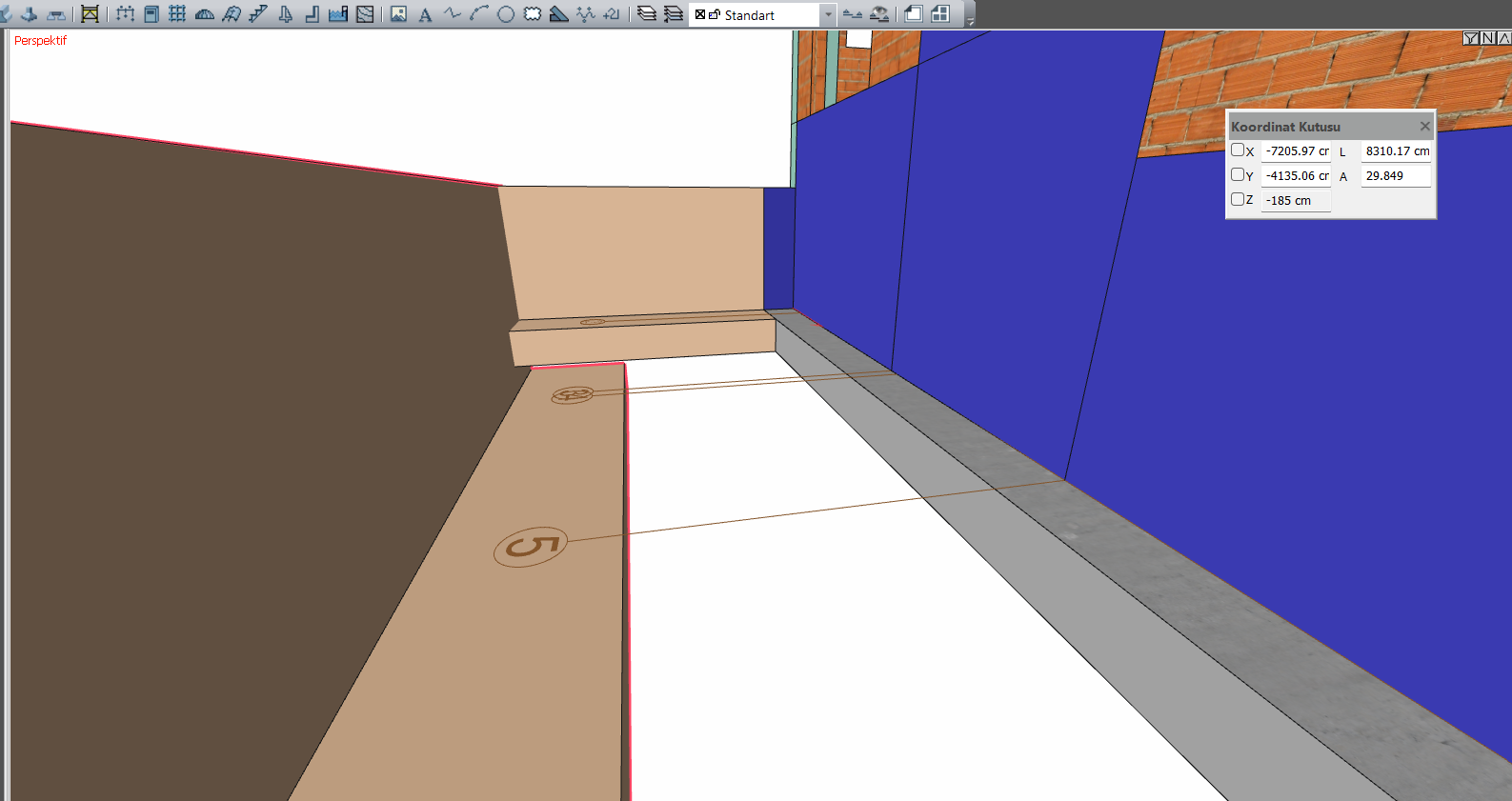The height and width of the screenshot is (801, 1512).
Task: Select the stairs tool
Action: tap(257, 14)
